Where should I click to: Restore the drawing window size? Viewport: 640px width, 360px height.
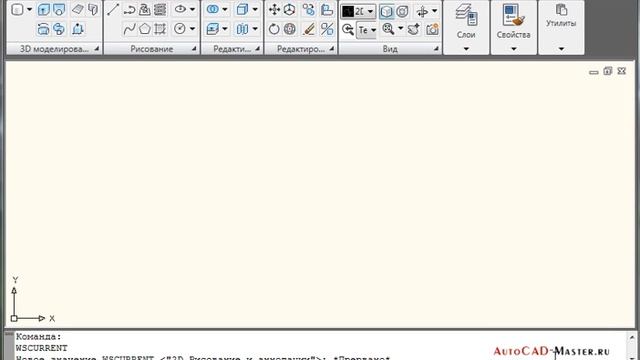(608, 71)
